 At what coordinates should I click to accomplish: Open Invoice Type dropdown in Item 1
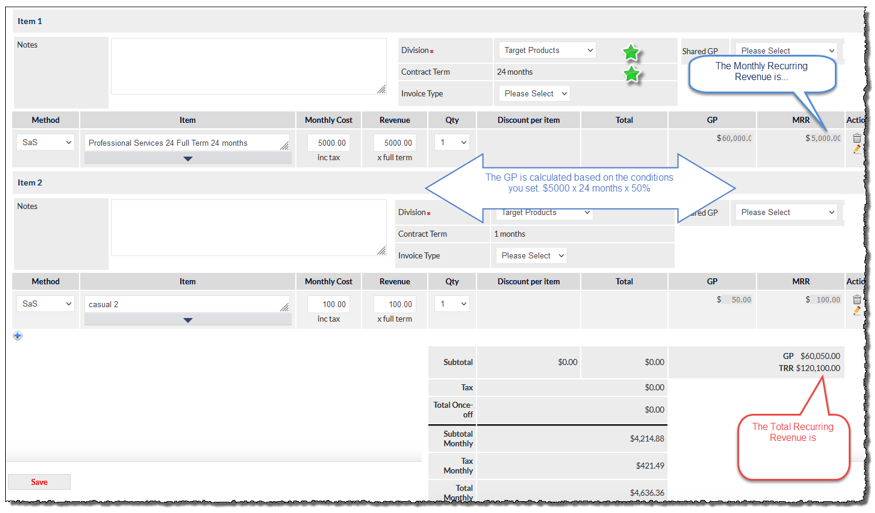533,94
